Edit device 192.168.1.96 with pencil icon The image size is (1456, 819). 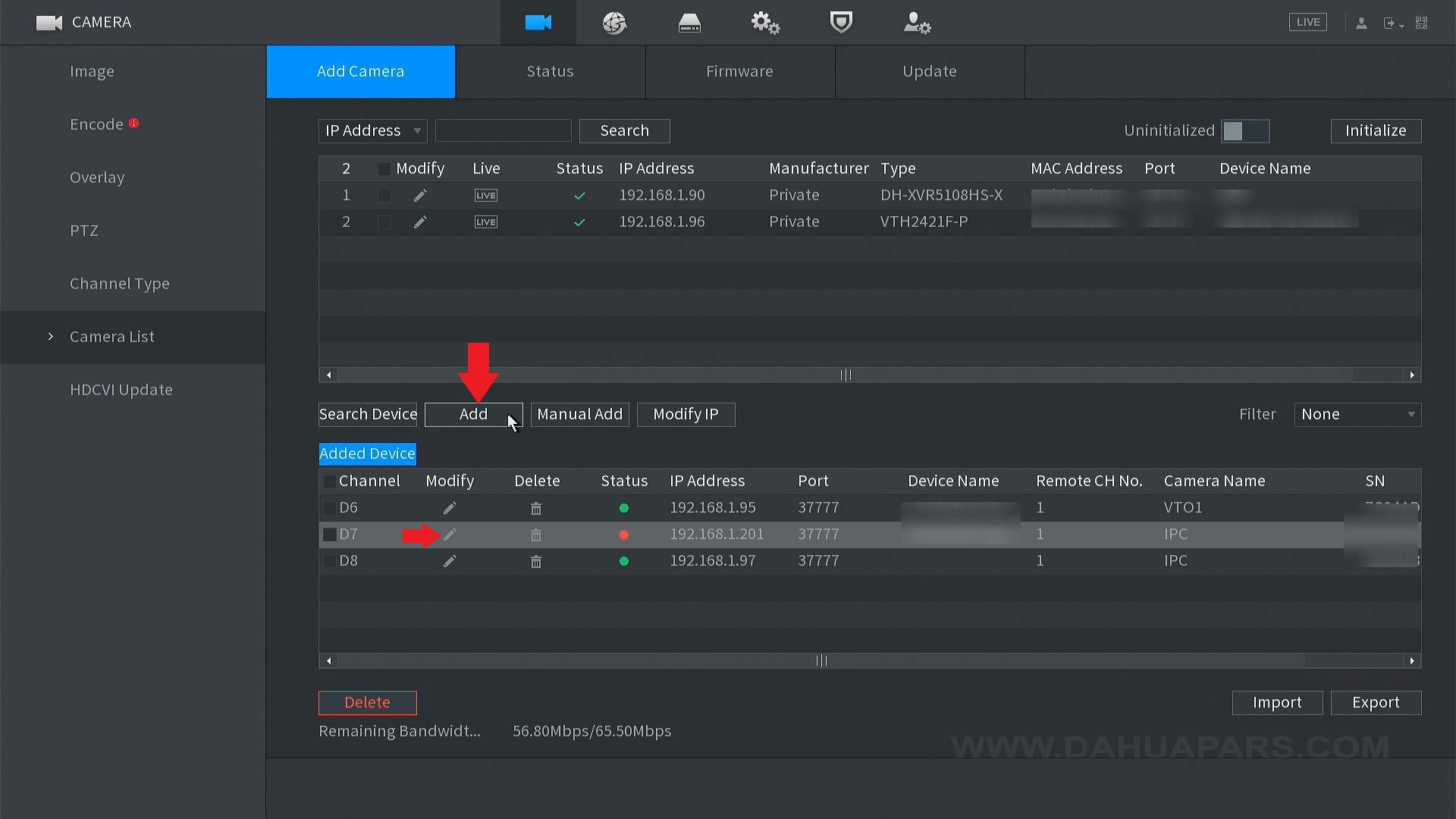[420, 222]
